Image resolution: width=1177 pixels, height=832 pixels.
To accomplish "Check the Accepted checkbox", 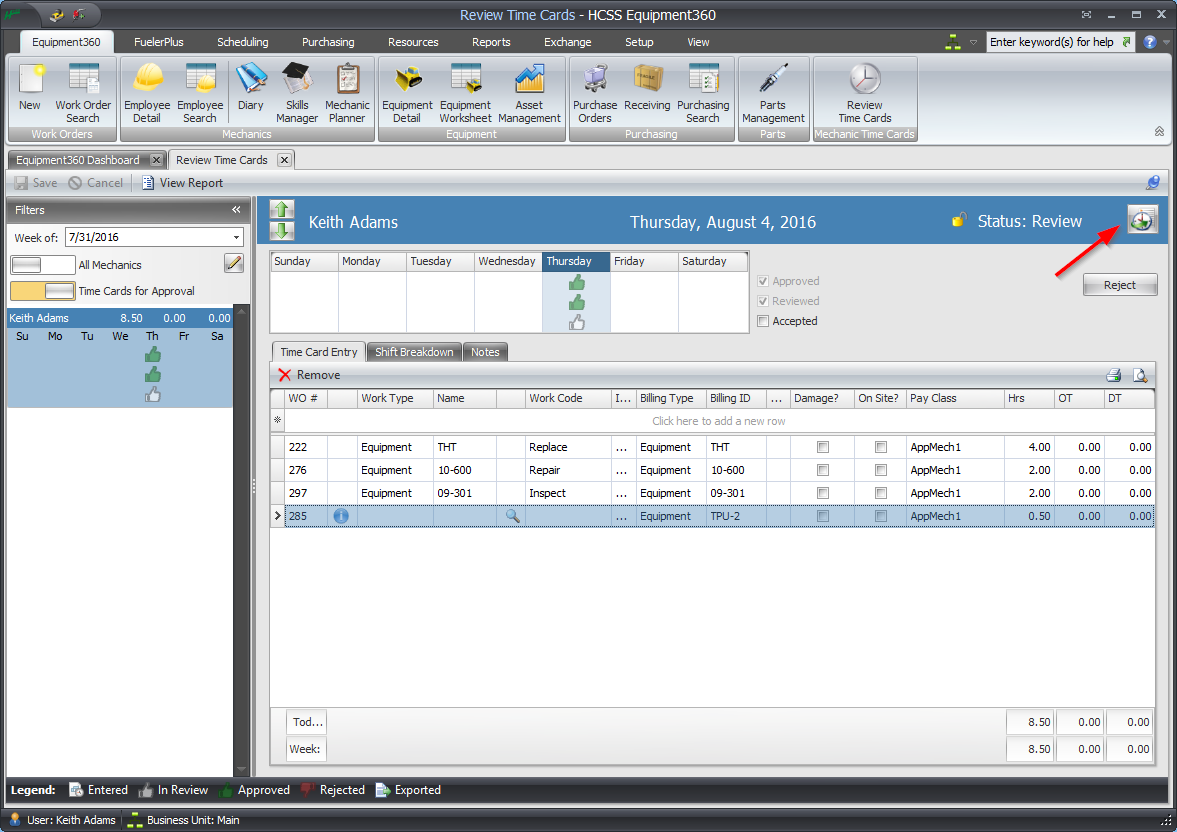I will click(763, 321).
